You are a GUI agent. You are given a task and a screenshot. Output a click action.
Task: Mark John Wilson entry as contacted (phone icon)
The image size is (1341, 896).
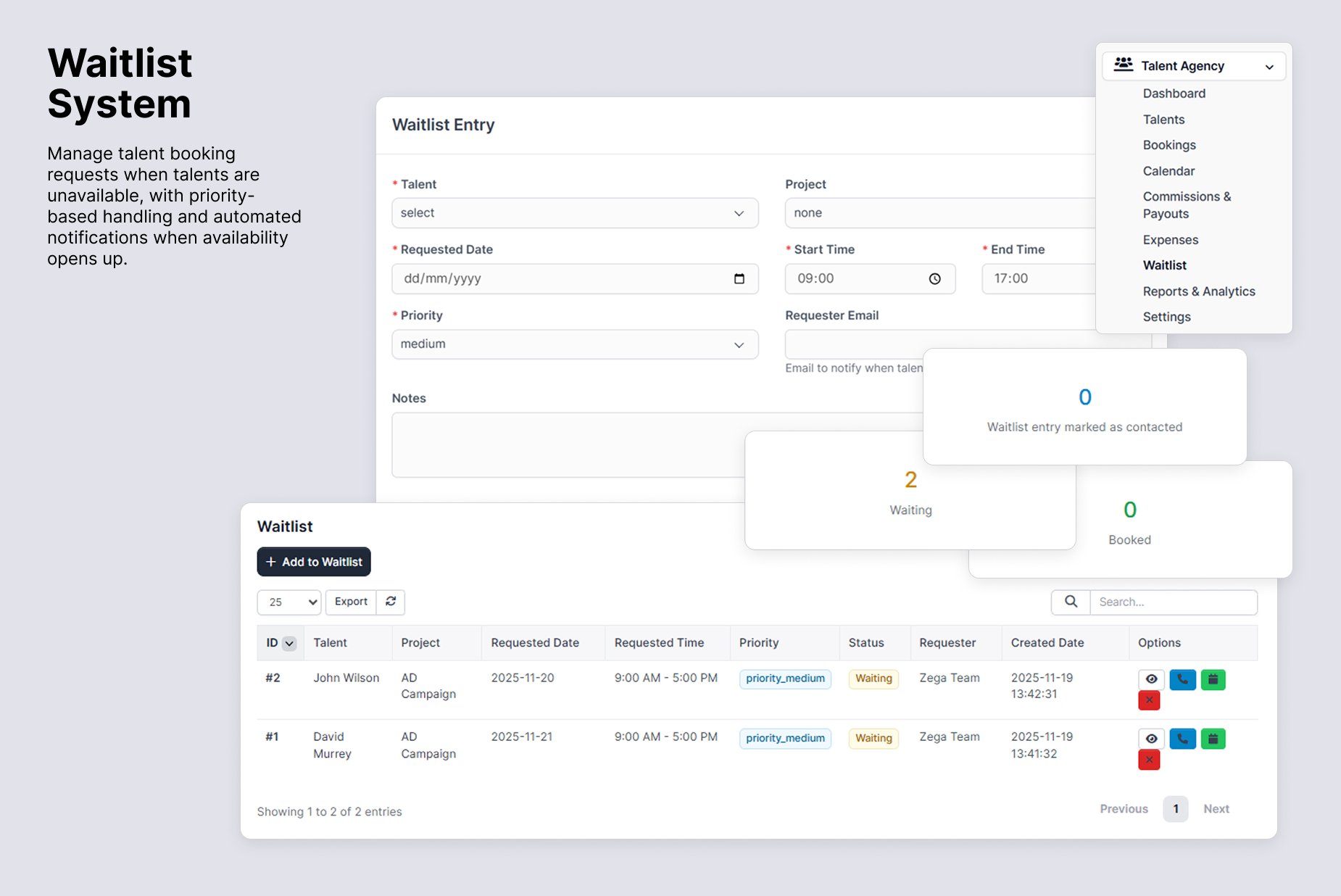click(1182, 679)
